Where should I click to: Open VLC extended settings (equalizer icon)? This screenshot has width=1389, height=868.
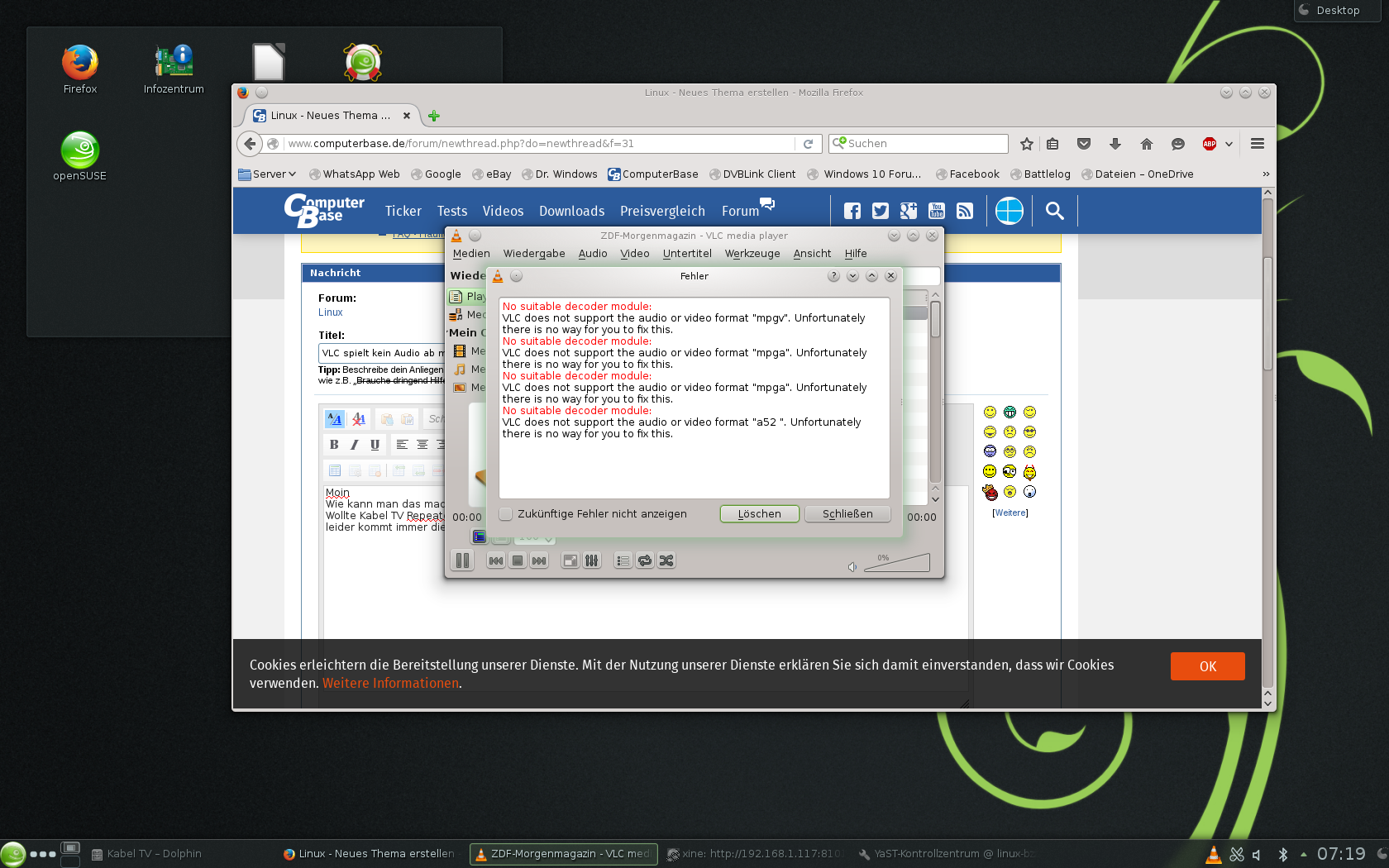592,560
